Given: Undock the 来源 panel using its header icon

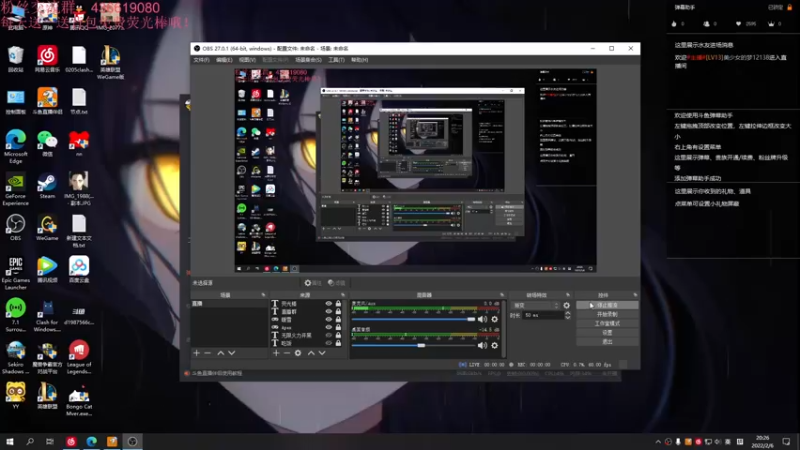Looking at the screenshot, I should [343, 295].
